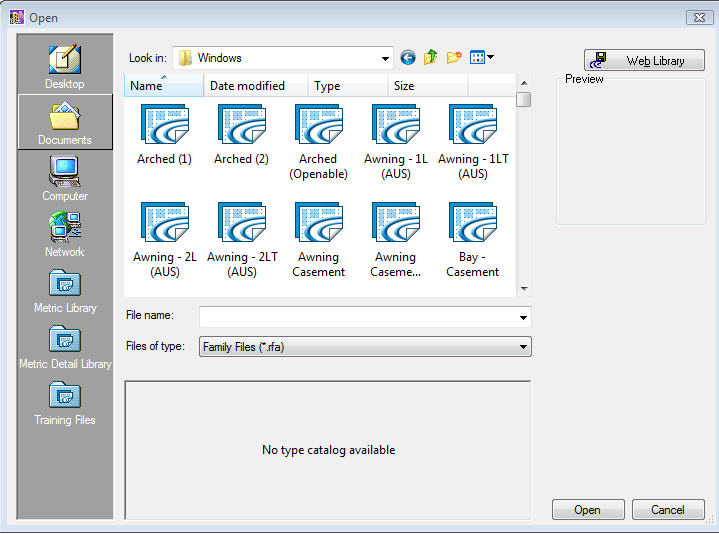Image resolution: width=719 pixels, height=534 pixels.
Task: Select the truncated Awning Caseme... file
Action: tap(395, 240)
